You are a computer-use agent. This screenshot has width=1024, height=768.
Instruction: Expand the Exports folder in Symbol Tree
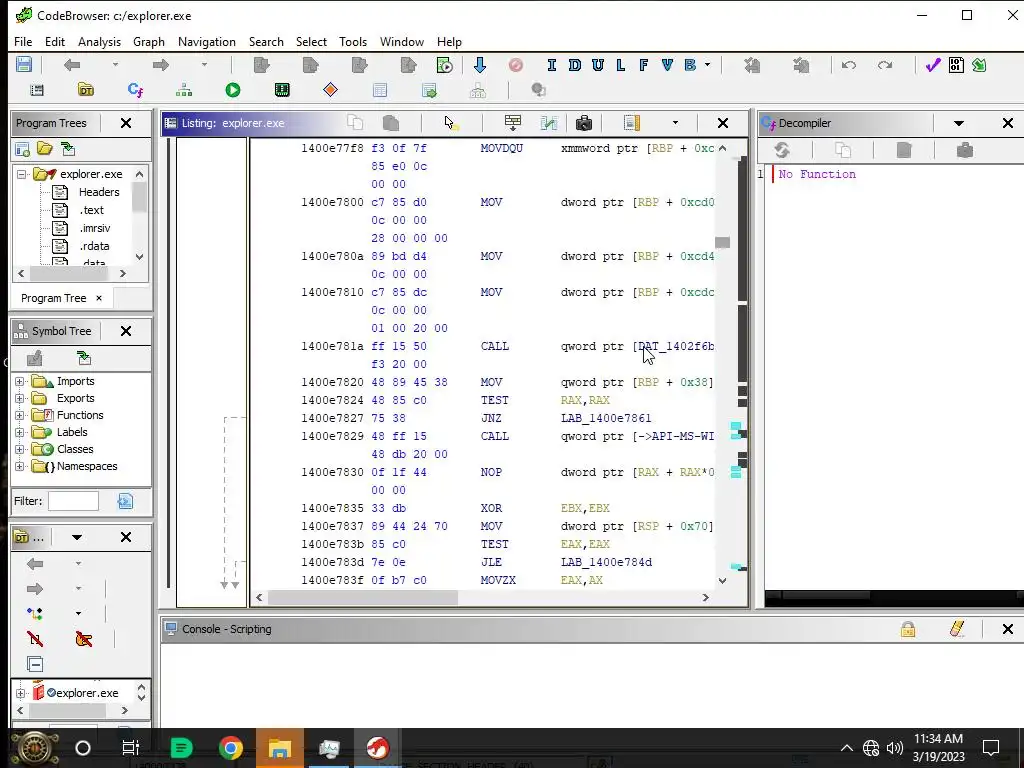[x=20, y=398]
